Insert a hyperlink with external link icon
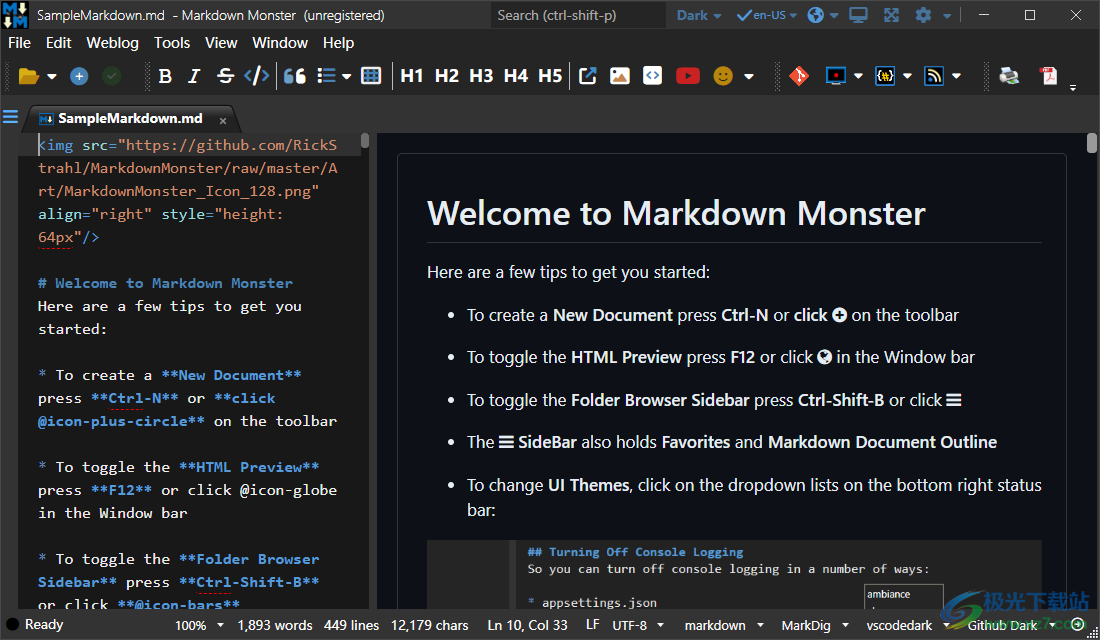This screenshot has width=1100, height=640. pyautogui.click(x=588, y=76)
